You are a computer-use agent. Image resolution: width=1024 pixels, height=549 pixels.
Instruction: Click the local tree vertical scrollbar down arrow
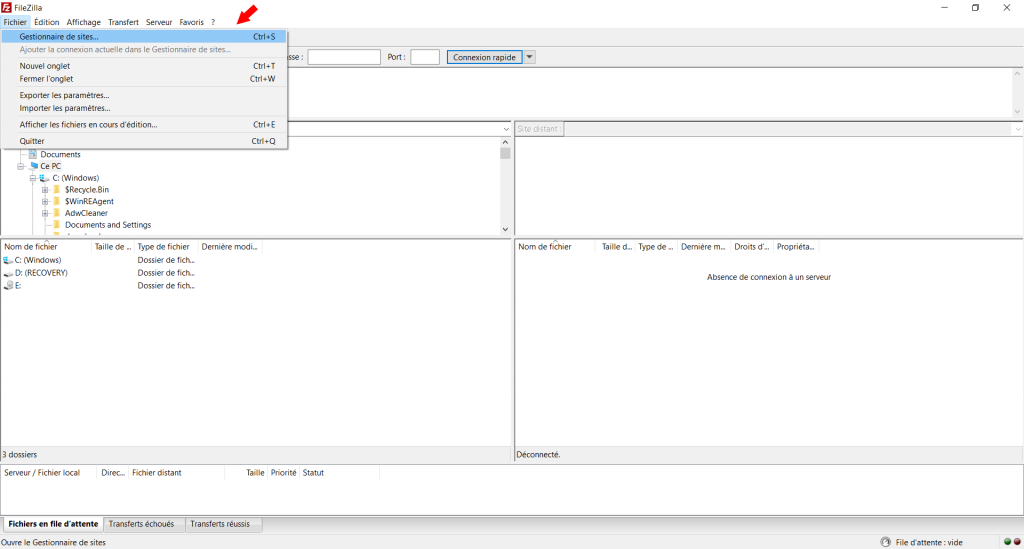[x=505, y=229]
